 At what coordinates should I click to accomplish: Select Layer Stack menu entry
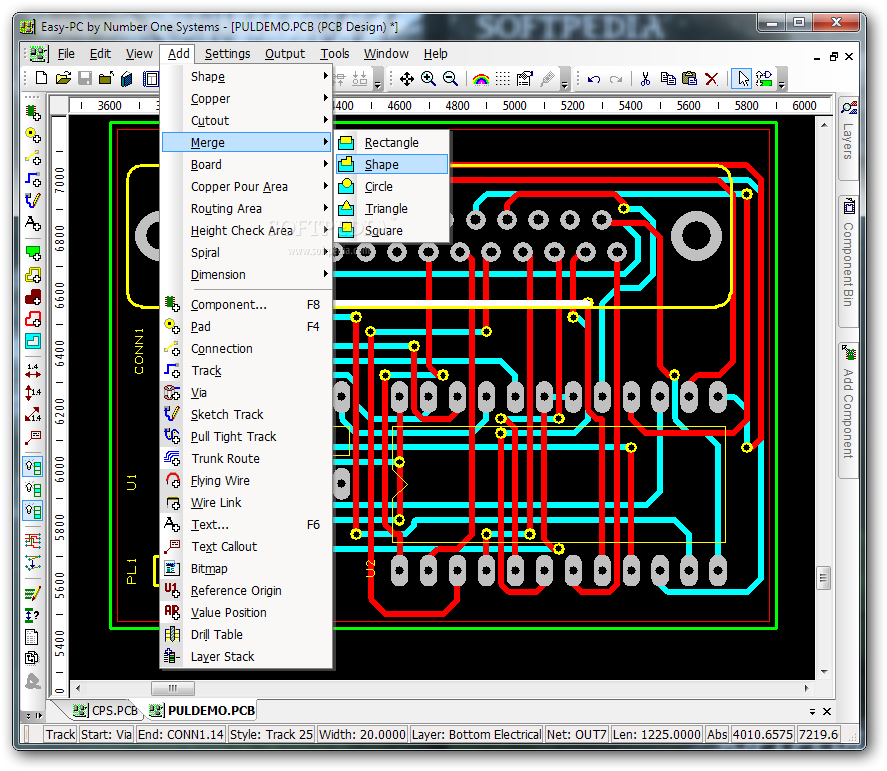(246, 657)
